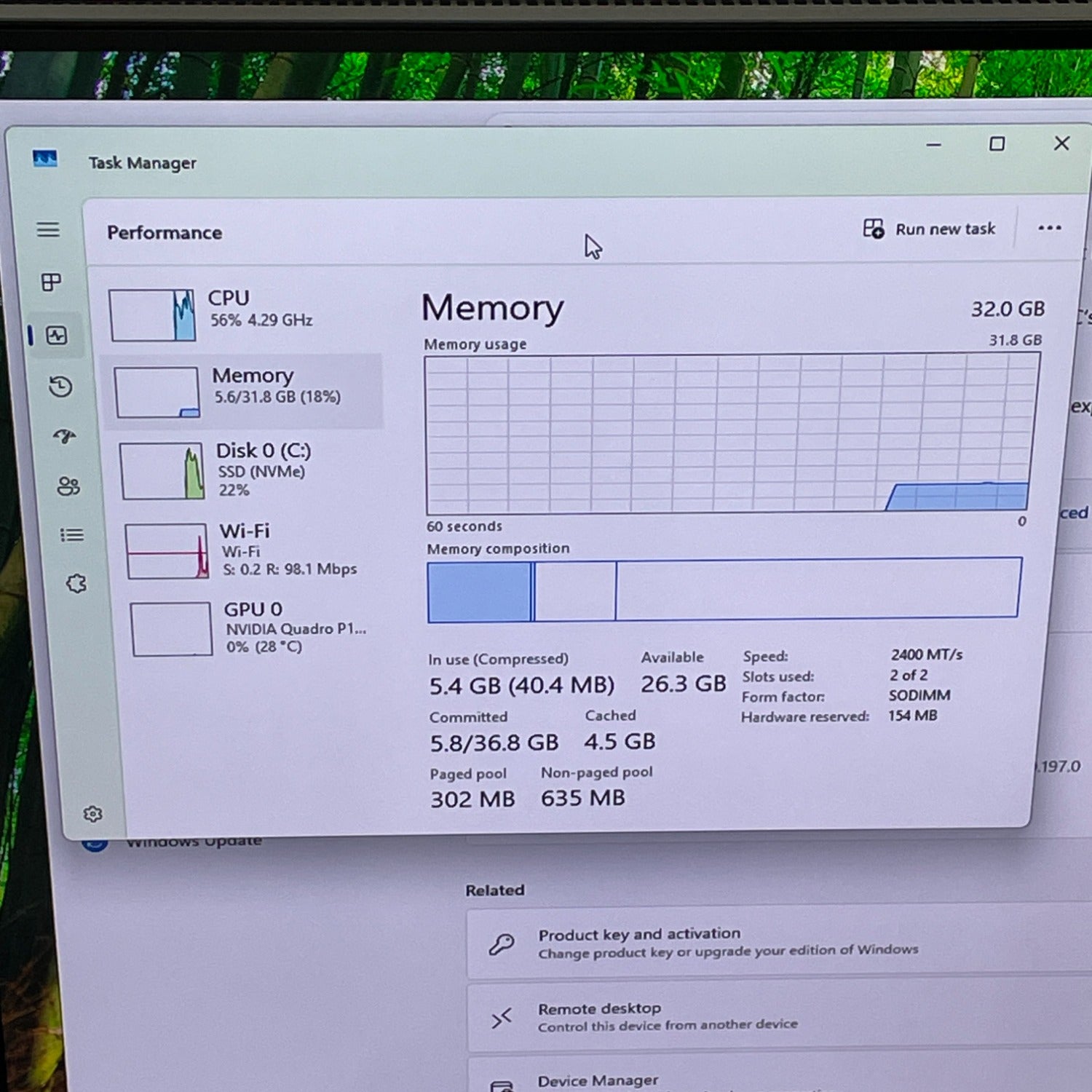Switch to the Users page icon
This screenshot has width=1092, height=1092.
coord(68,486)
